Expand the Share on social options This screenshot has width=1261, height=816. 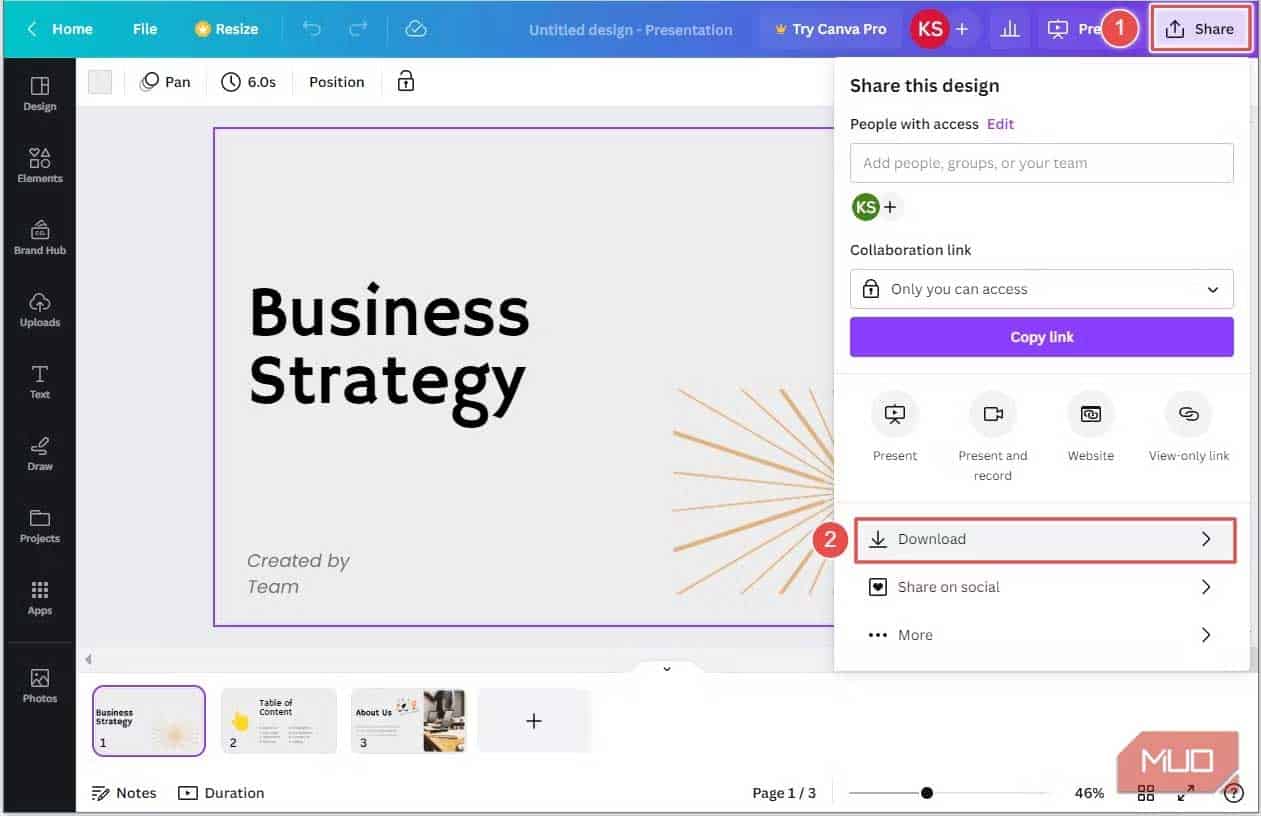point(1044,587)
